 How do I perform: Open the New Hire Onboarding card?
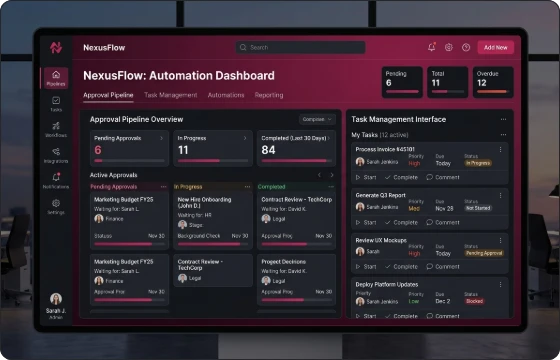coord(213,221)
